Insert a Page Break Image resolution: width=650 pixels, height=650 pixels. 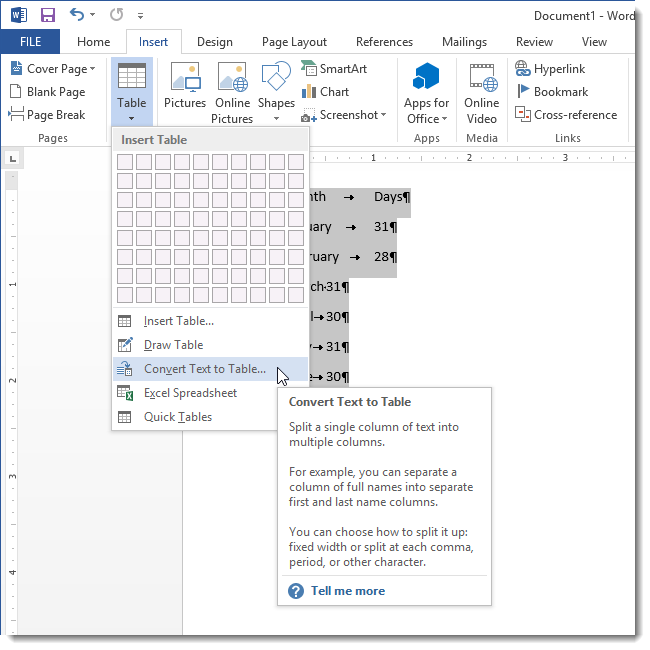coord(47,114)
